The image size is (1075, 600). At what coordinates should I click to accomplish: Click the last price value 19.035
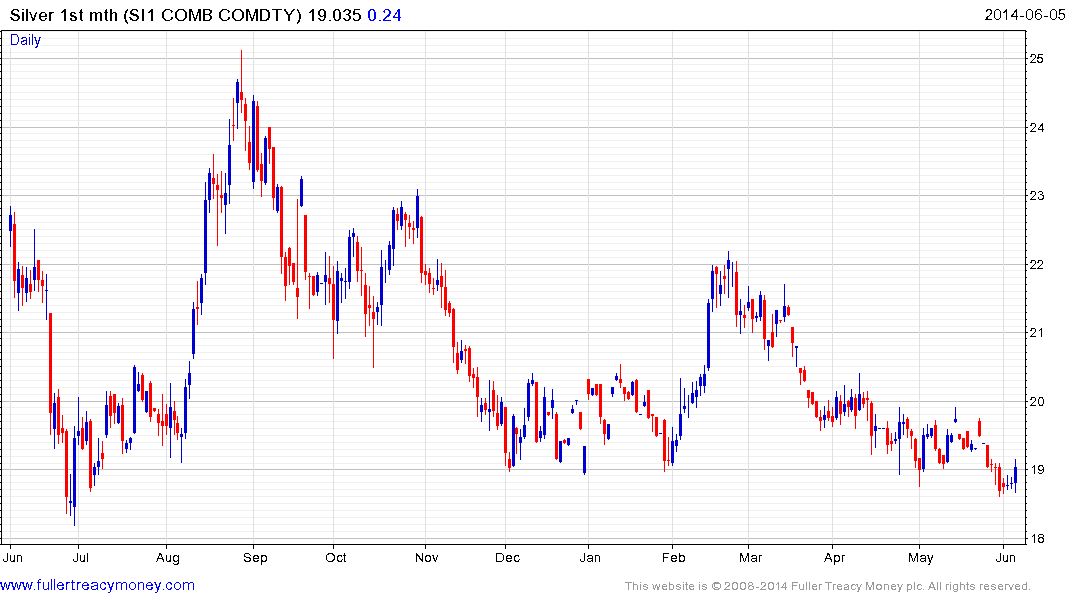point(336,15)
